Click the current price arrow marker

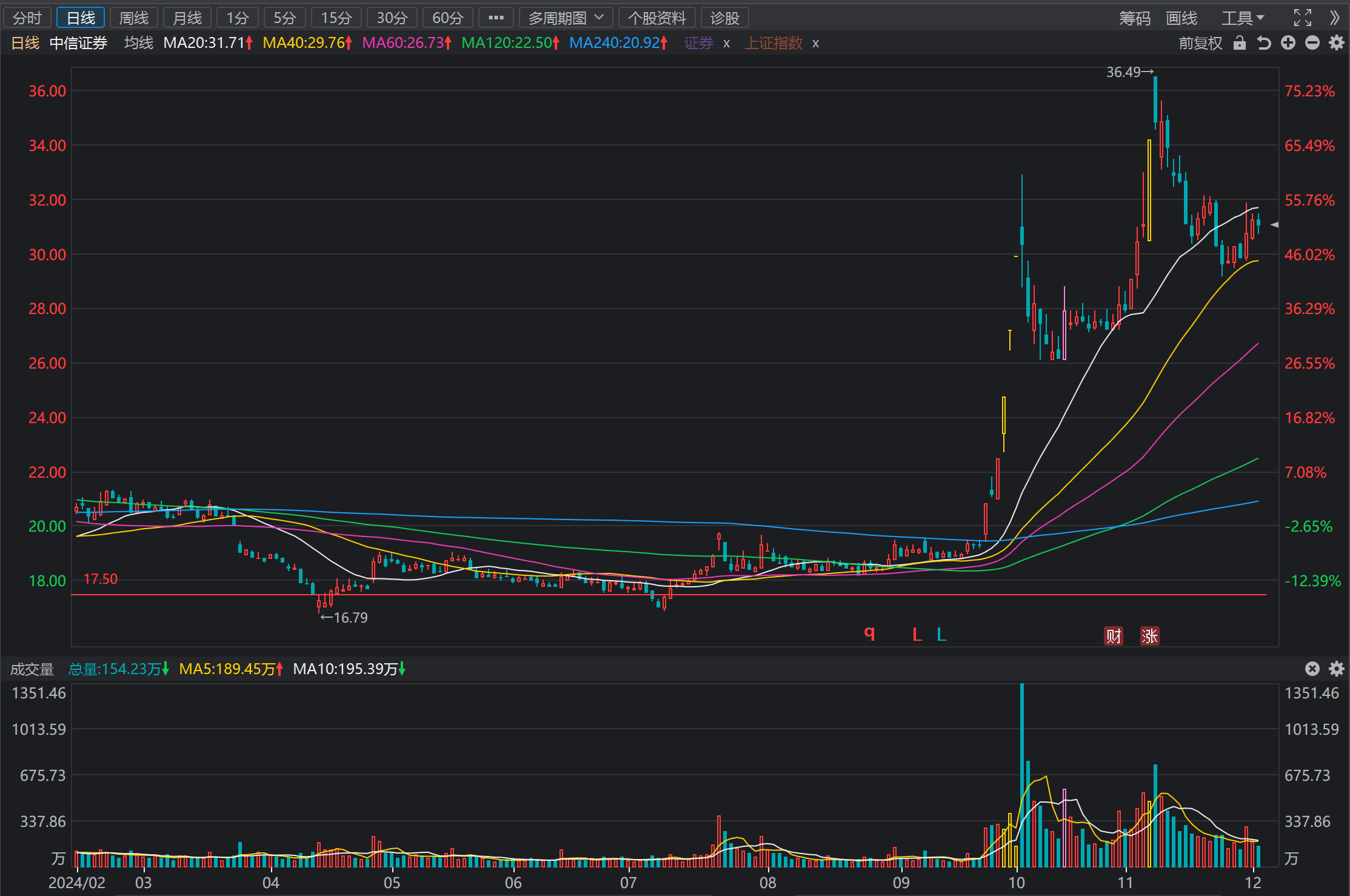(1274, 225)
